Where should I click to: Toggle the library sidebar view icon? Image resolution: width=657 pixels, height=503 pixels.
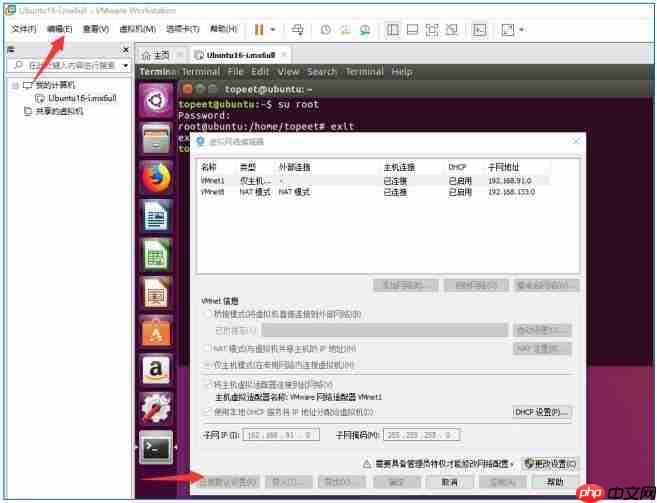(x=393, y=30)
